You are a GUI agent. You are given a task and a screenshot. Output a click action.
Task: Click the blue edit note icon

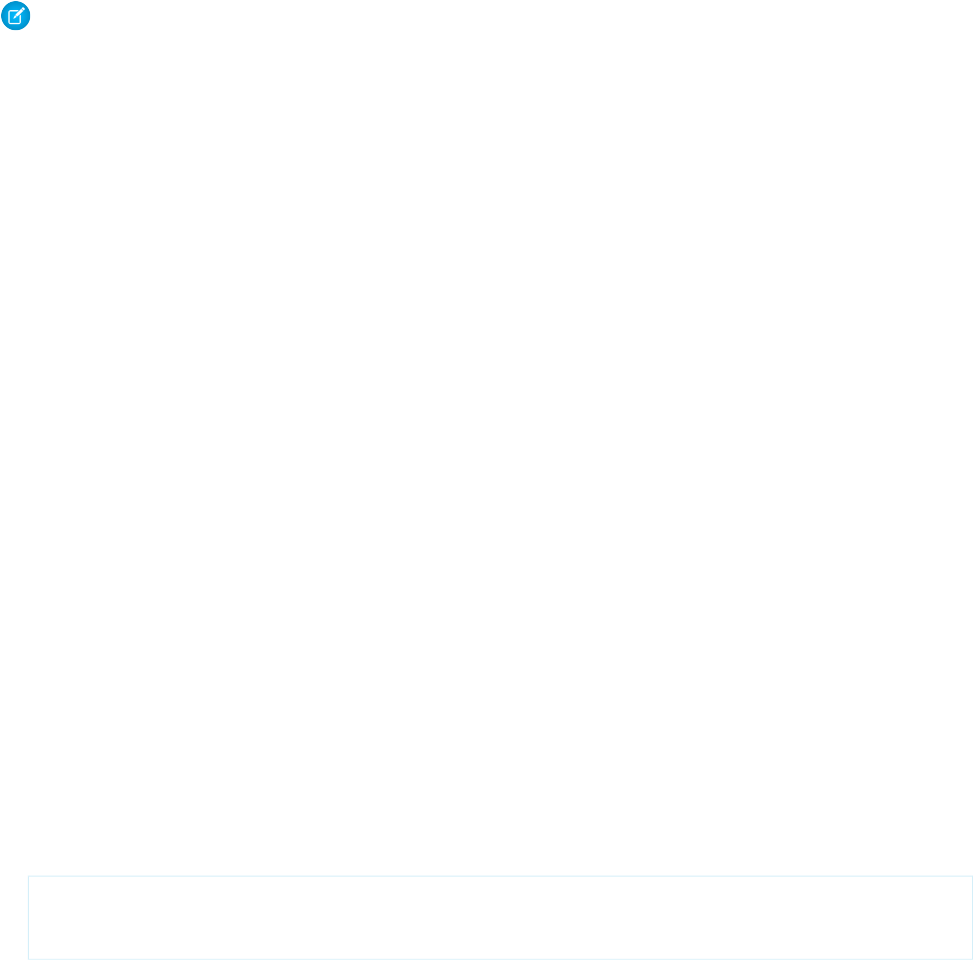16,16
